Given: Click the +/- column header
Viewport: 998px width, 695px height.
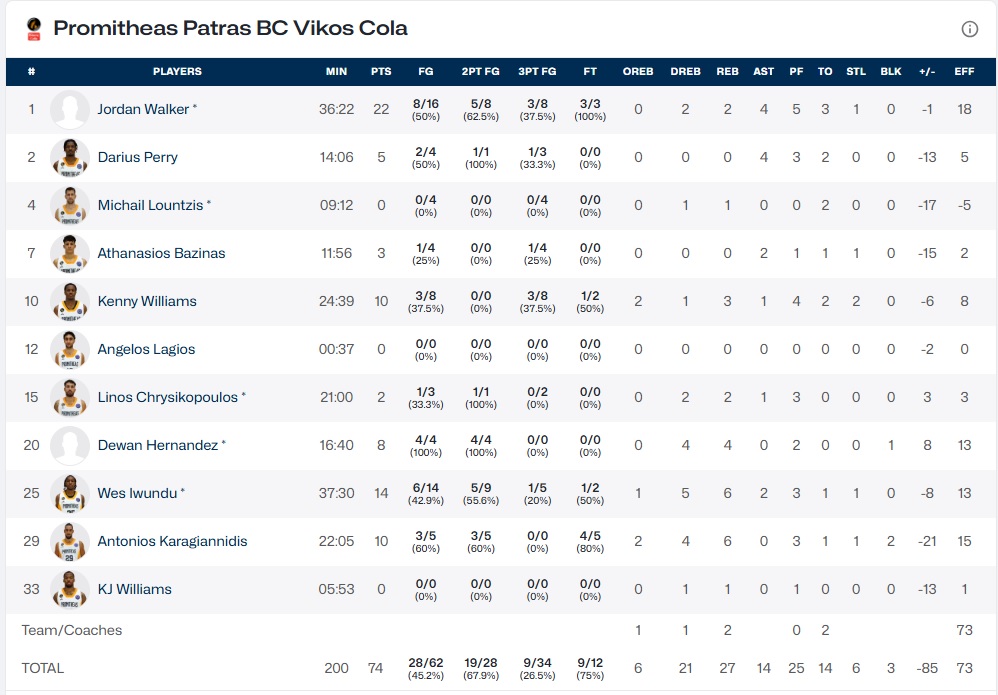Looking at the screenshot, I should 927,72.
